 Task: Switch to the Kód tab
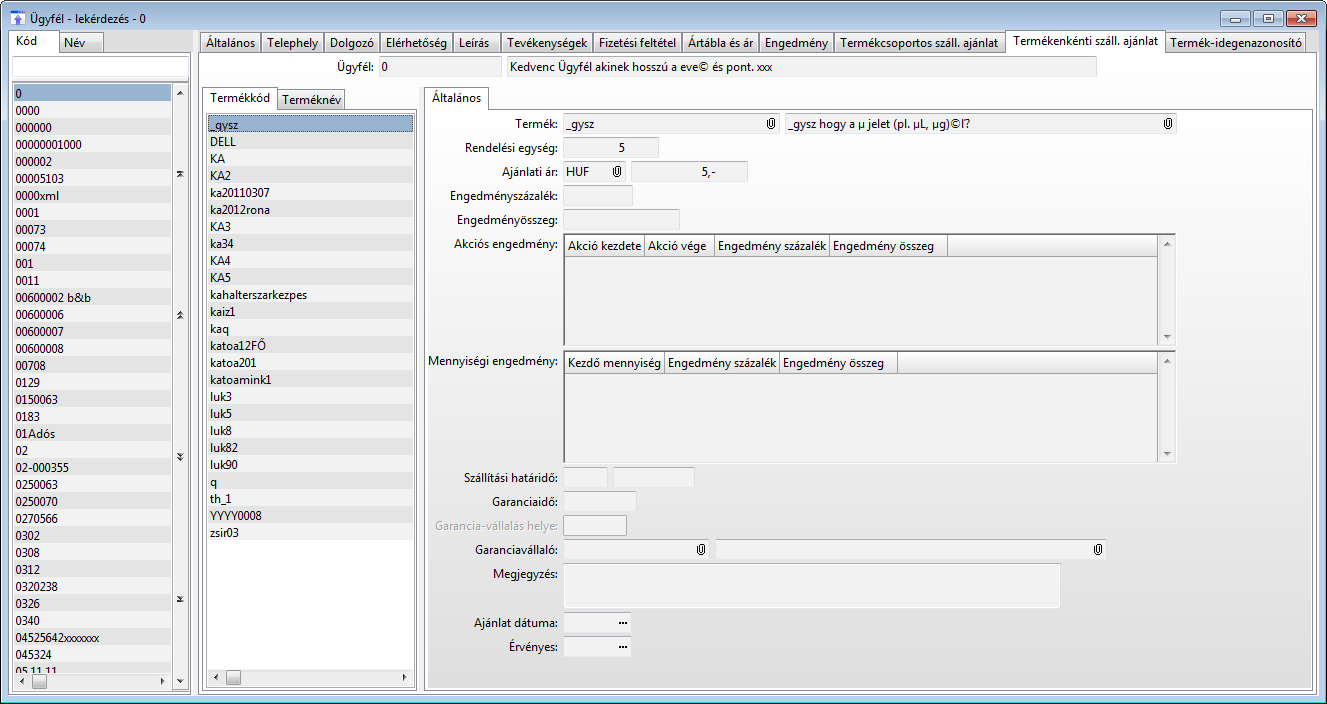click(x=32, y=41)
